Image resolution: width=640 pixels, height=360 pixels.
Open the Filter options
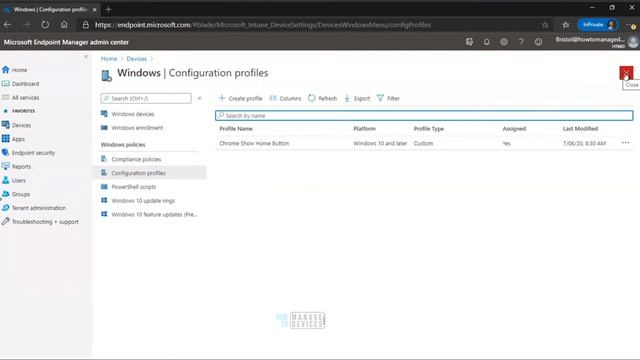(x=388, y=98)
